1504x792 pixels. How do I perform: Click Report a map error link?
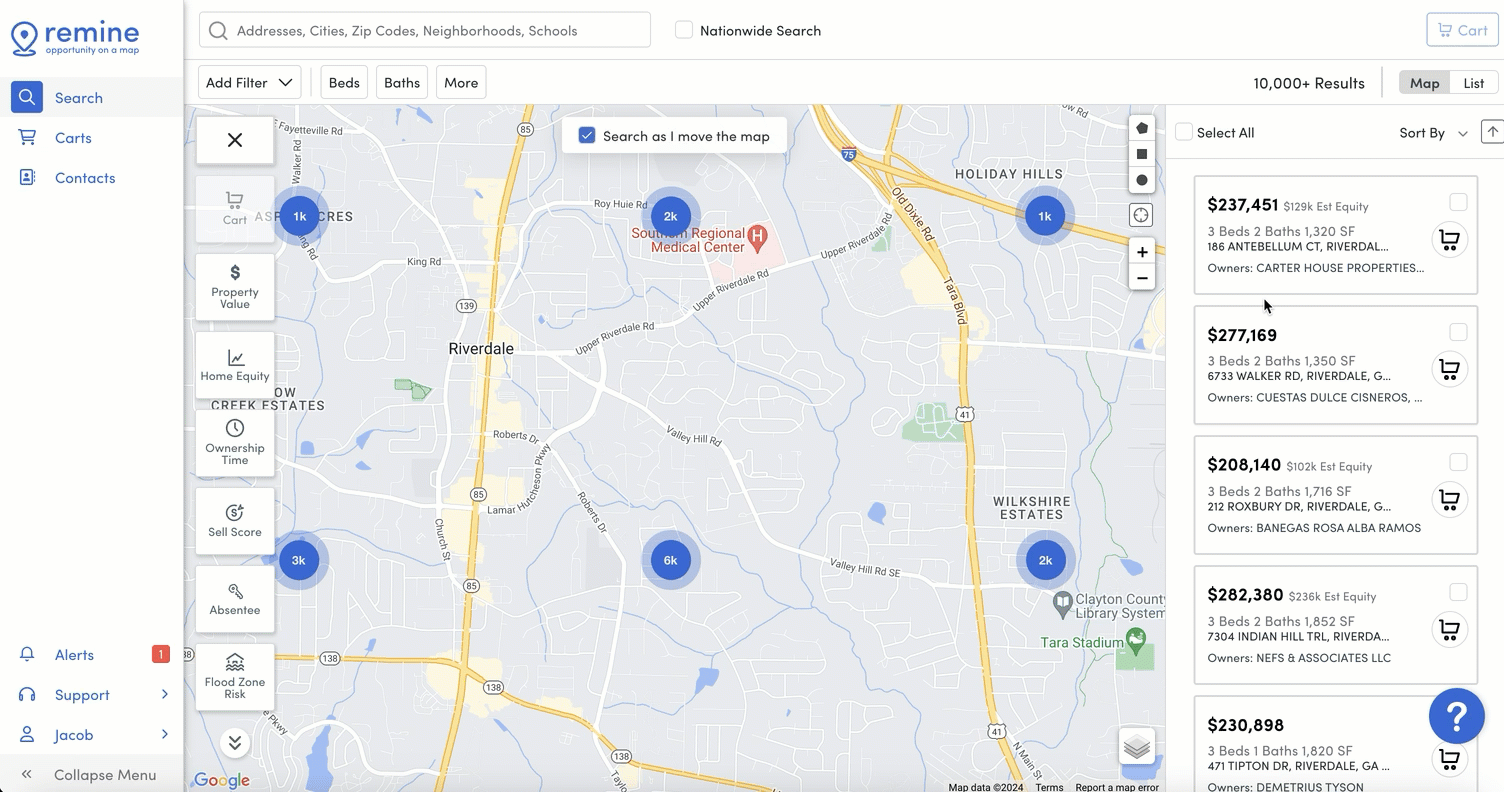click(1117, 787)
